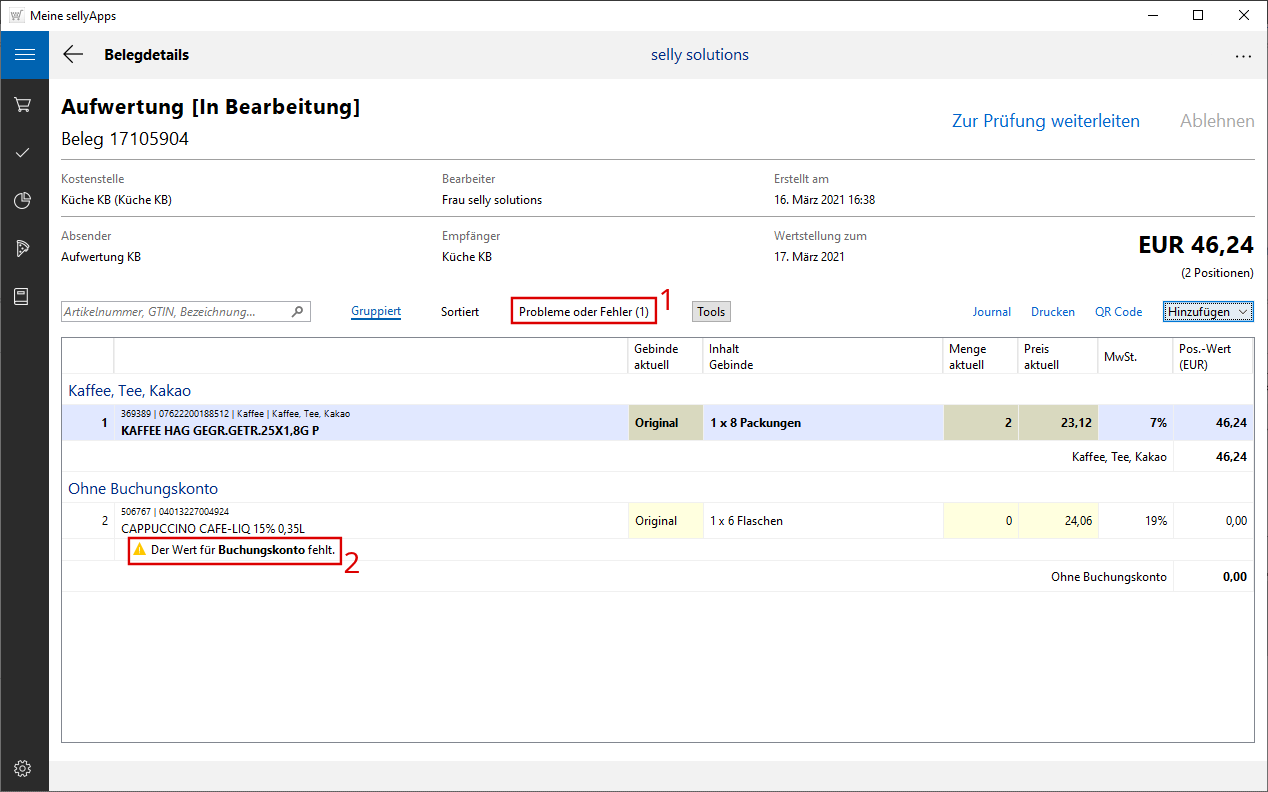Go back with the arrow icon
This screenshot has width=1268, height=792.
[x=73, y=55]
